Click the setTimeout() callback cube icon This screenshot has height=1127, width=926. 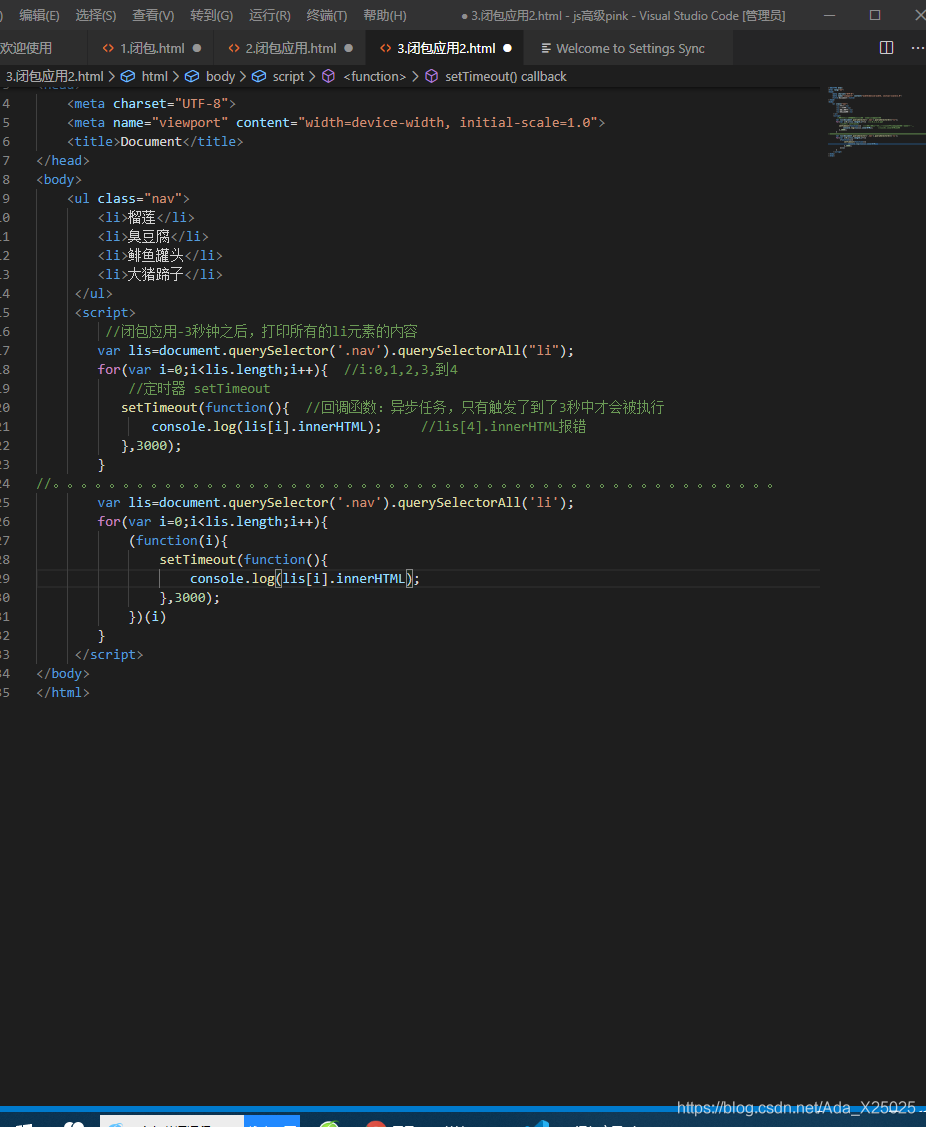pos(431,76)
